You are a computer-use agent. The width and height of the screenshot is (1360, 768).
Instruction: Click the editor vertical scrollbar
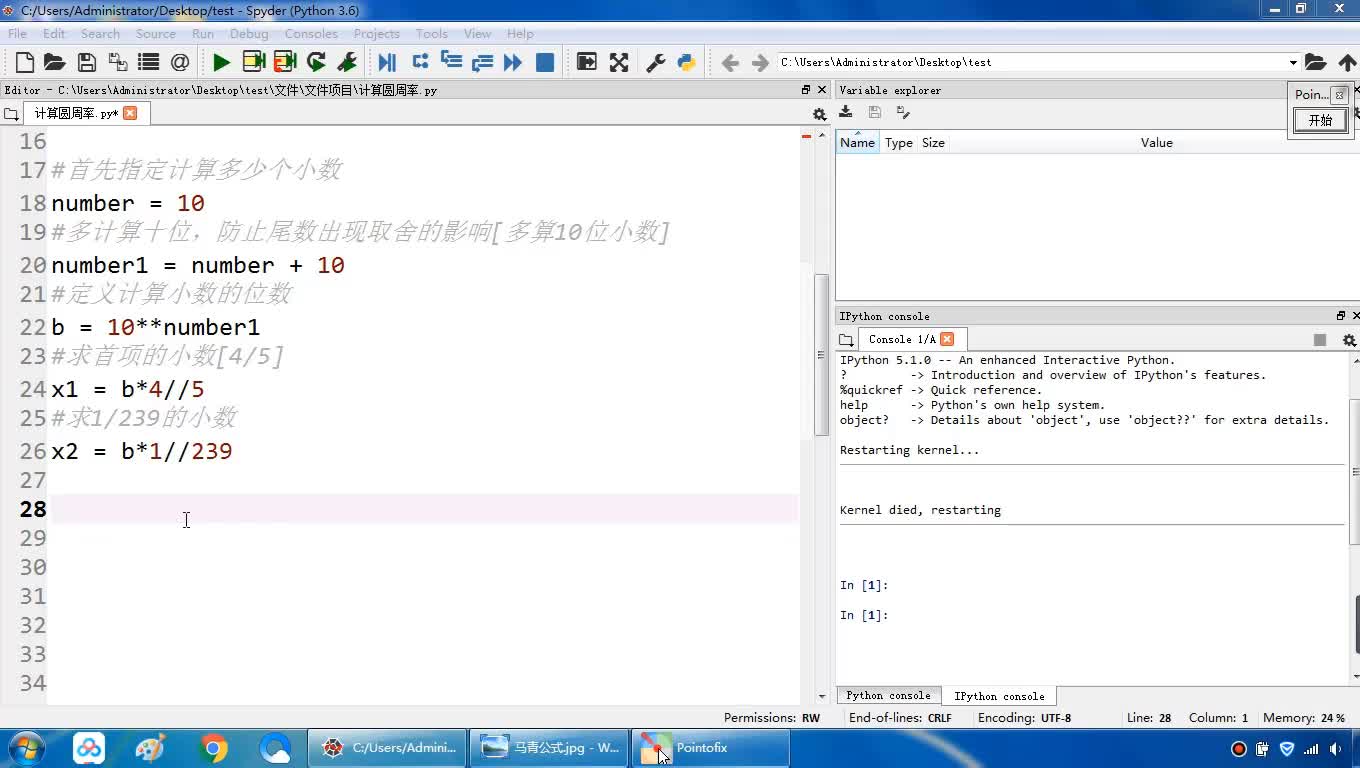point(821,350)
